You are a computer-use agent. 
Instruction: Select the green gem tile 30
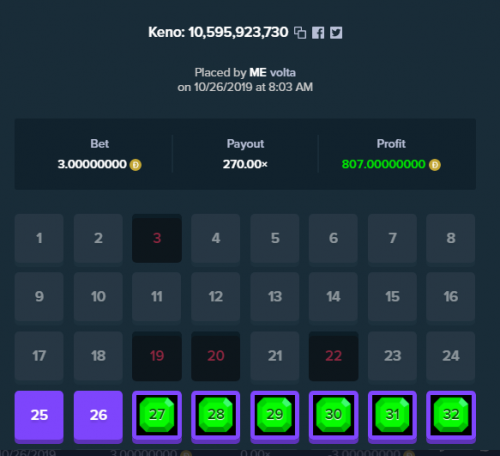point(333,415)
